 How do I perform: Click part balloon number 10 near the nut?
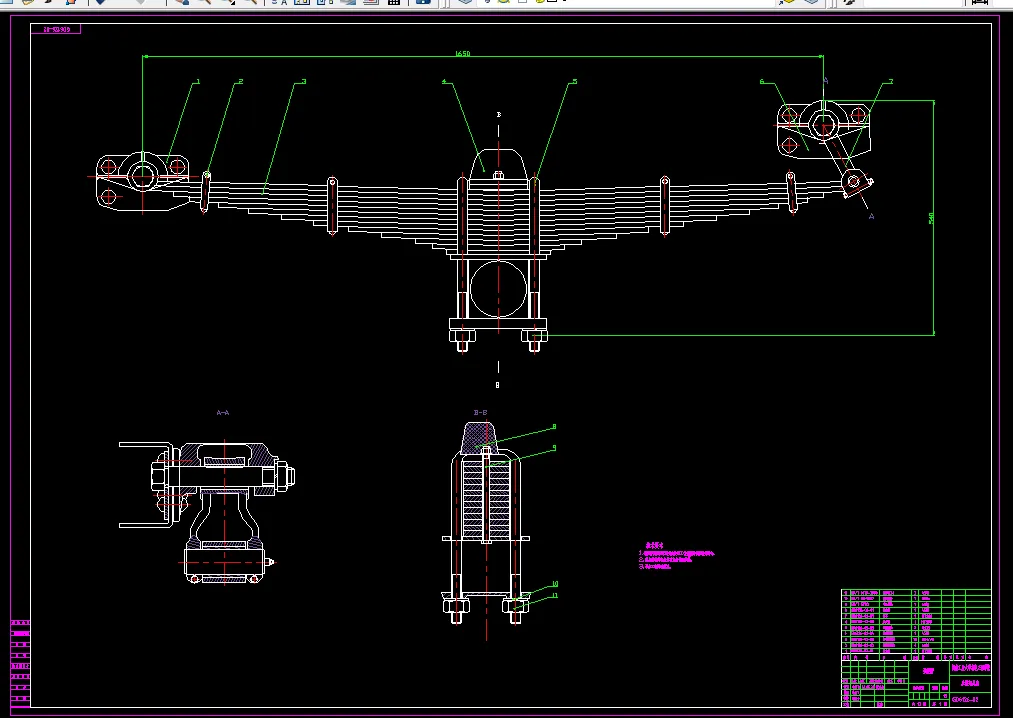pos(554,584)
